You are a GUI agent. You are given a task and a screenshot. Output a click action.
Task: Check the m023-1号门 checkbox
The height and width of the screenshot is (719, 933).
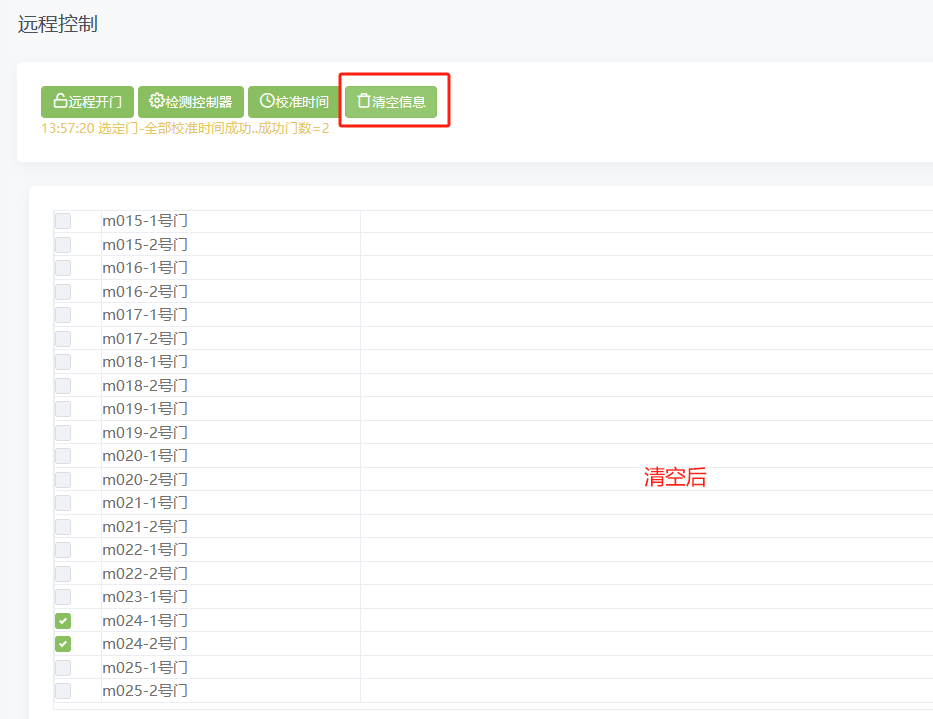tap(63, 597)
